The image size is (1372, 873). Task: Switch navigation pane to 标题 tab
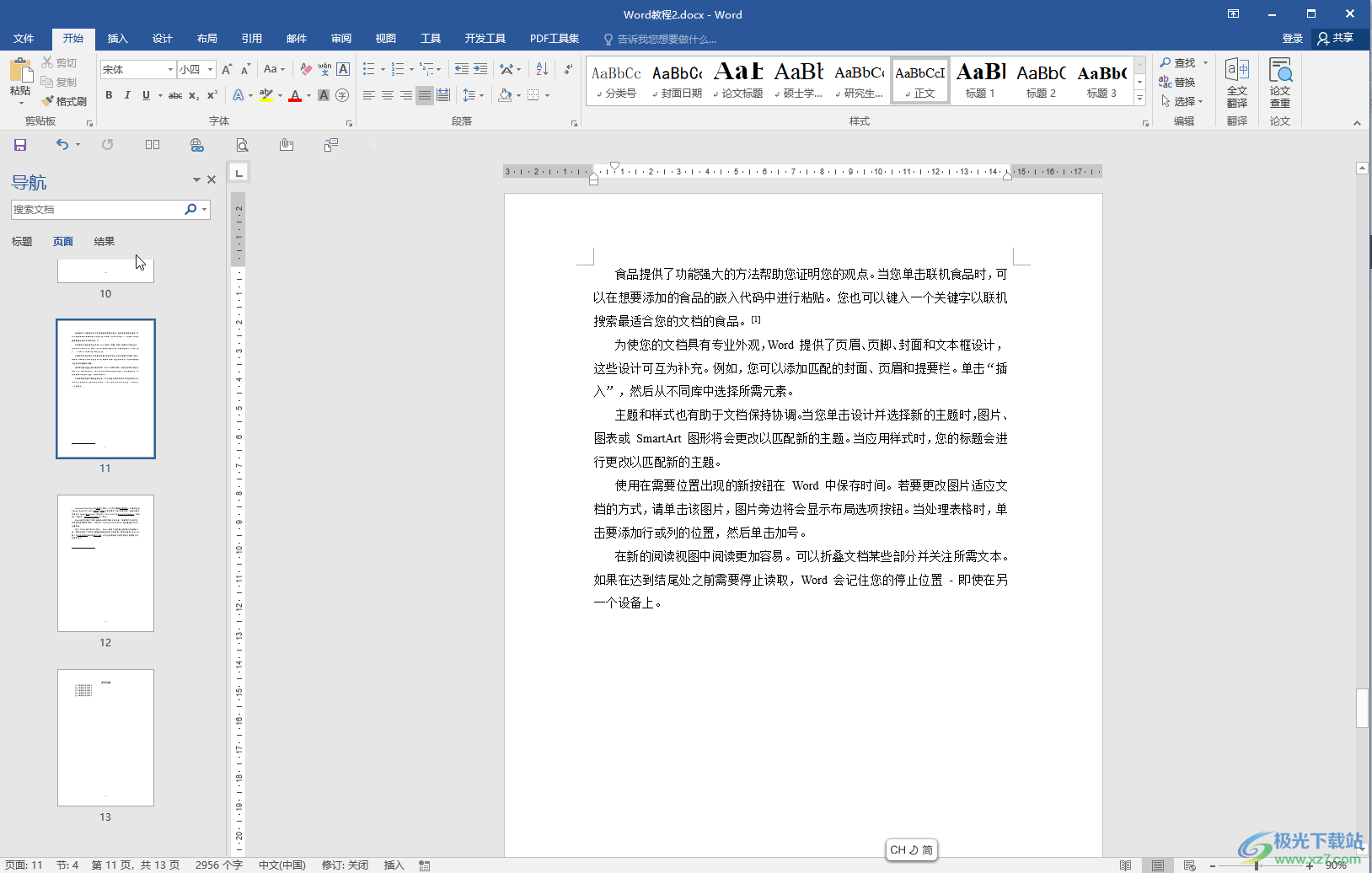pos(22,242)
